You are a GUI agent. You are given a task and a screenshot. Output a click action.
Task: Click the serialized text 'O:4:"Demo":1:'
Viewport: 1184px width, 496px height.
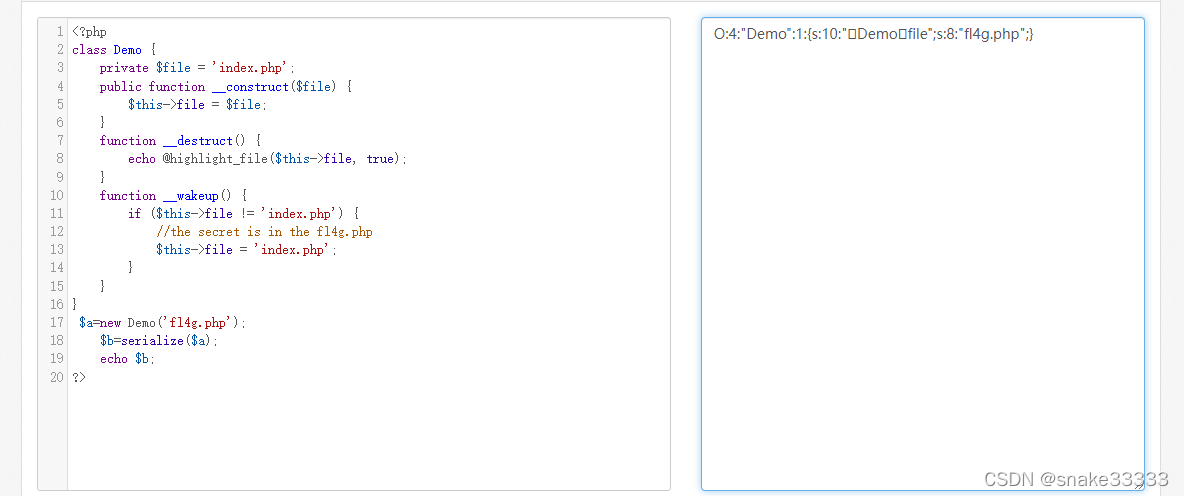click(x=757, y=34)
